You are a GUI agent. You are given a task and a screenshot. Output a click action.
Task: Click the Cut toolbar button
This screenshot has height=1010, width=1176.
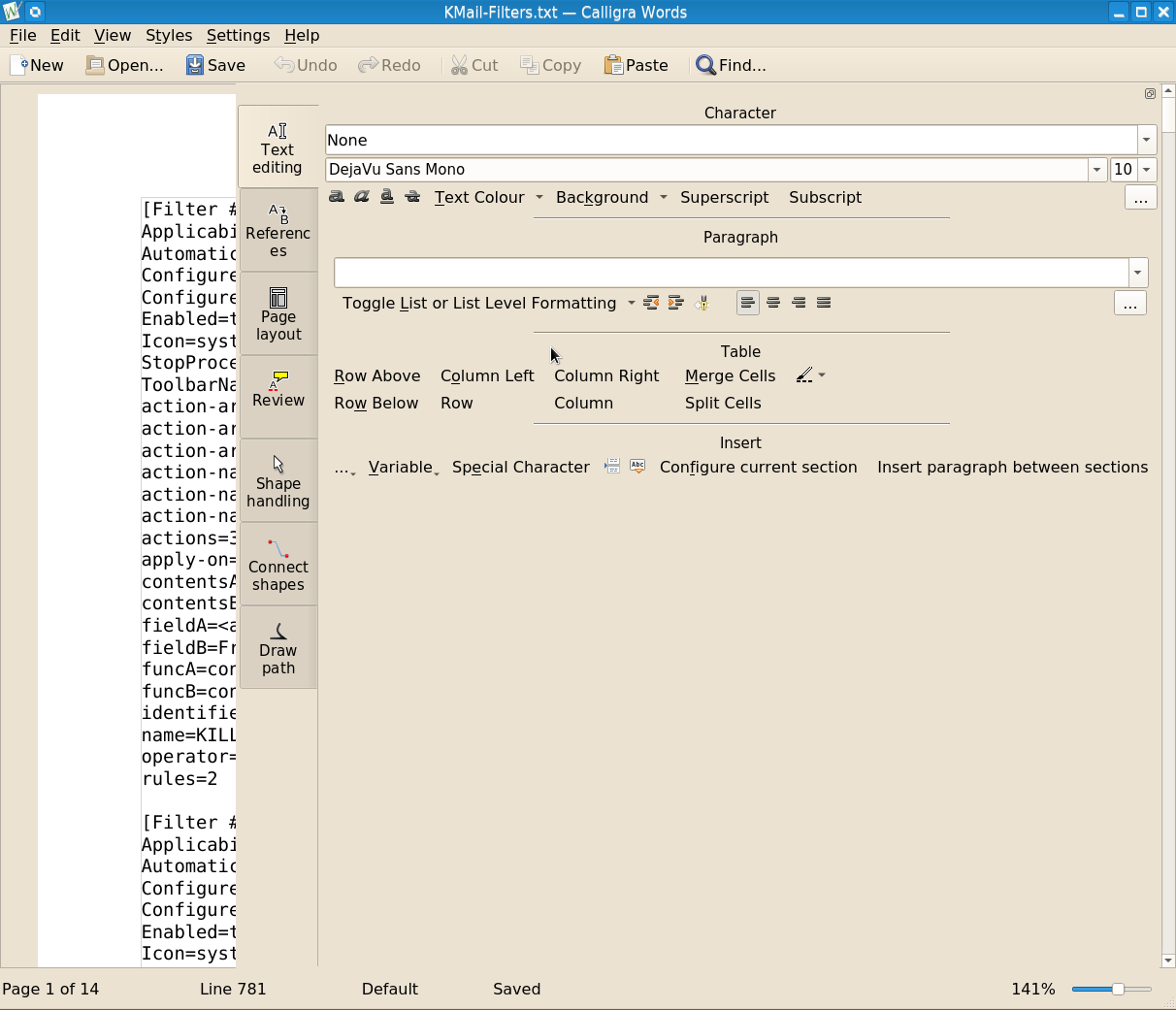point(474,65)
